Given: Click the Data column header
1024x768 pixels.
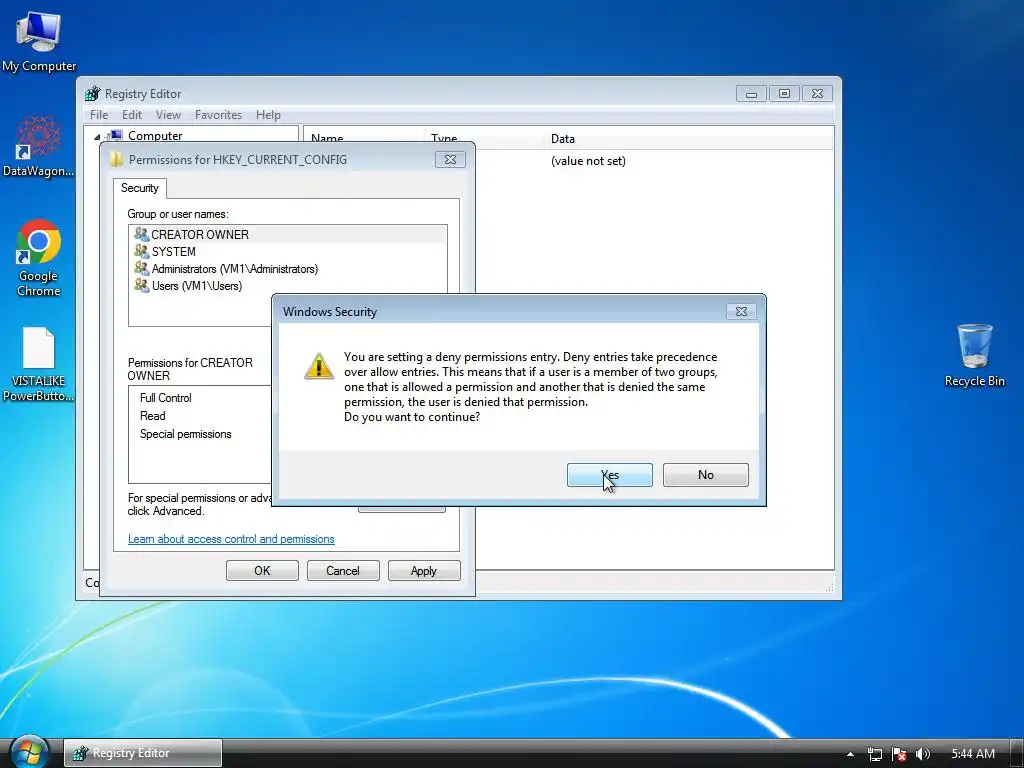Looking at the screenshot, I should (x=690, y=138).
